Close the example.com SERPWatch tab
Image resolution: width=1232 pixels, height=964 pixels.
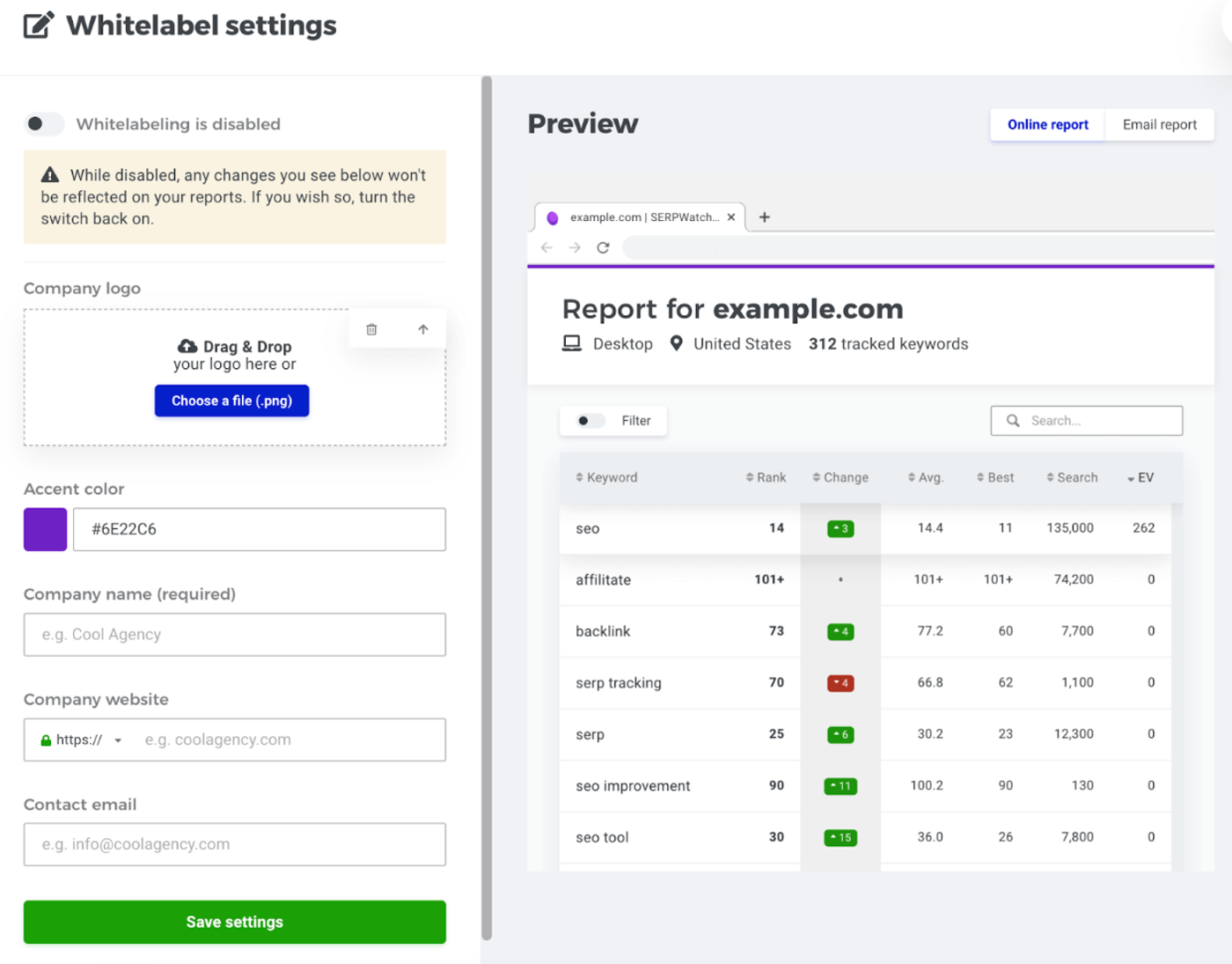coord(731,217)
